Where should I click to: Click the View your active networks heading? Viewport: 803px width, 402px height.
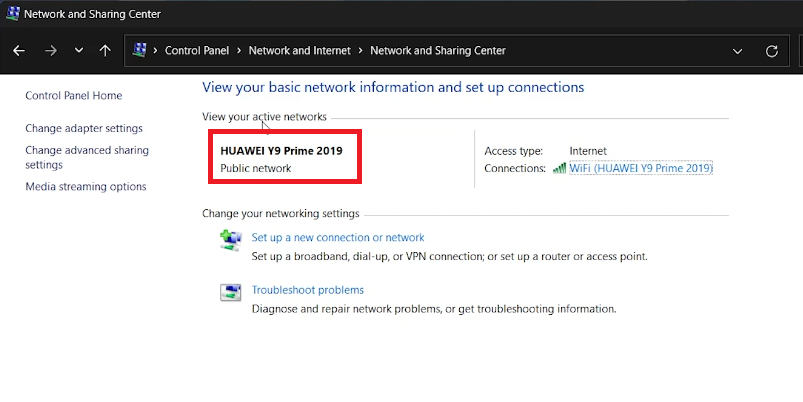[x=264, y=117]
